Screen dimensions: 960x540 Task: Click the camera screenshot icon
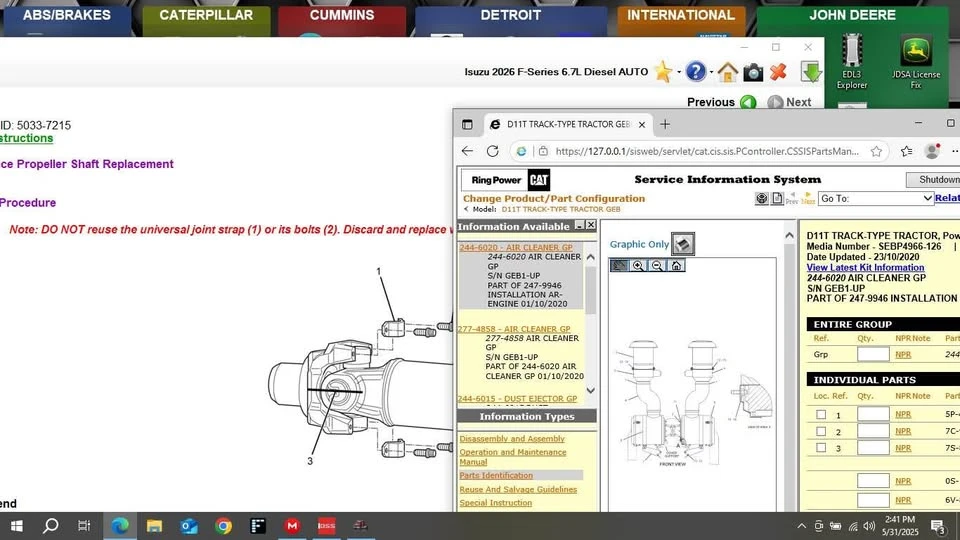pos(753,72)
